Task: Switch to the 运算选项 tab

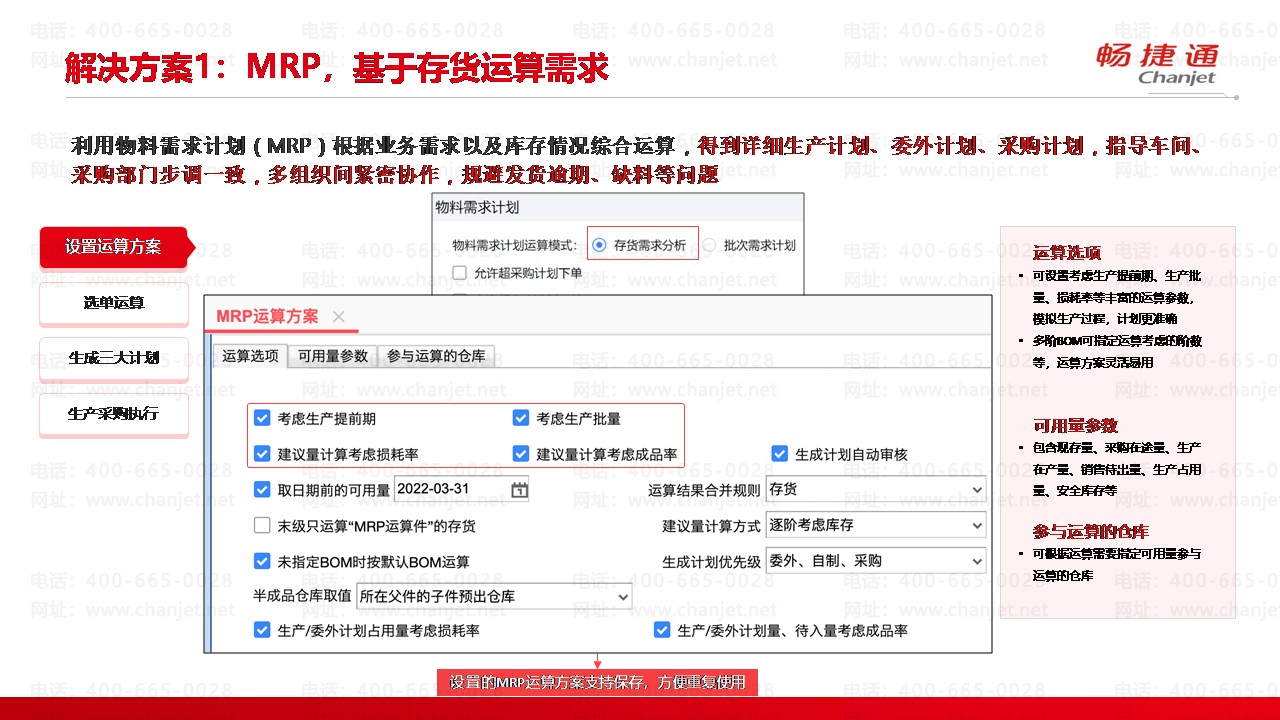Action: click(x=250, y=356)
